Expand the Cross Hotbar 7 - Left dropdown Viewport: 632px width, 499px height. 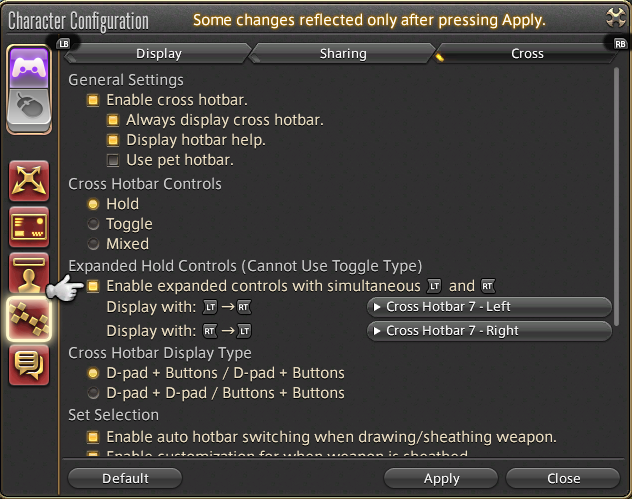489,307
